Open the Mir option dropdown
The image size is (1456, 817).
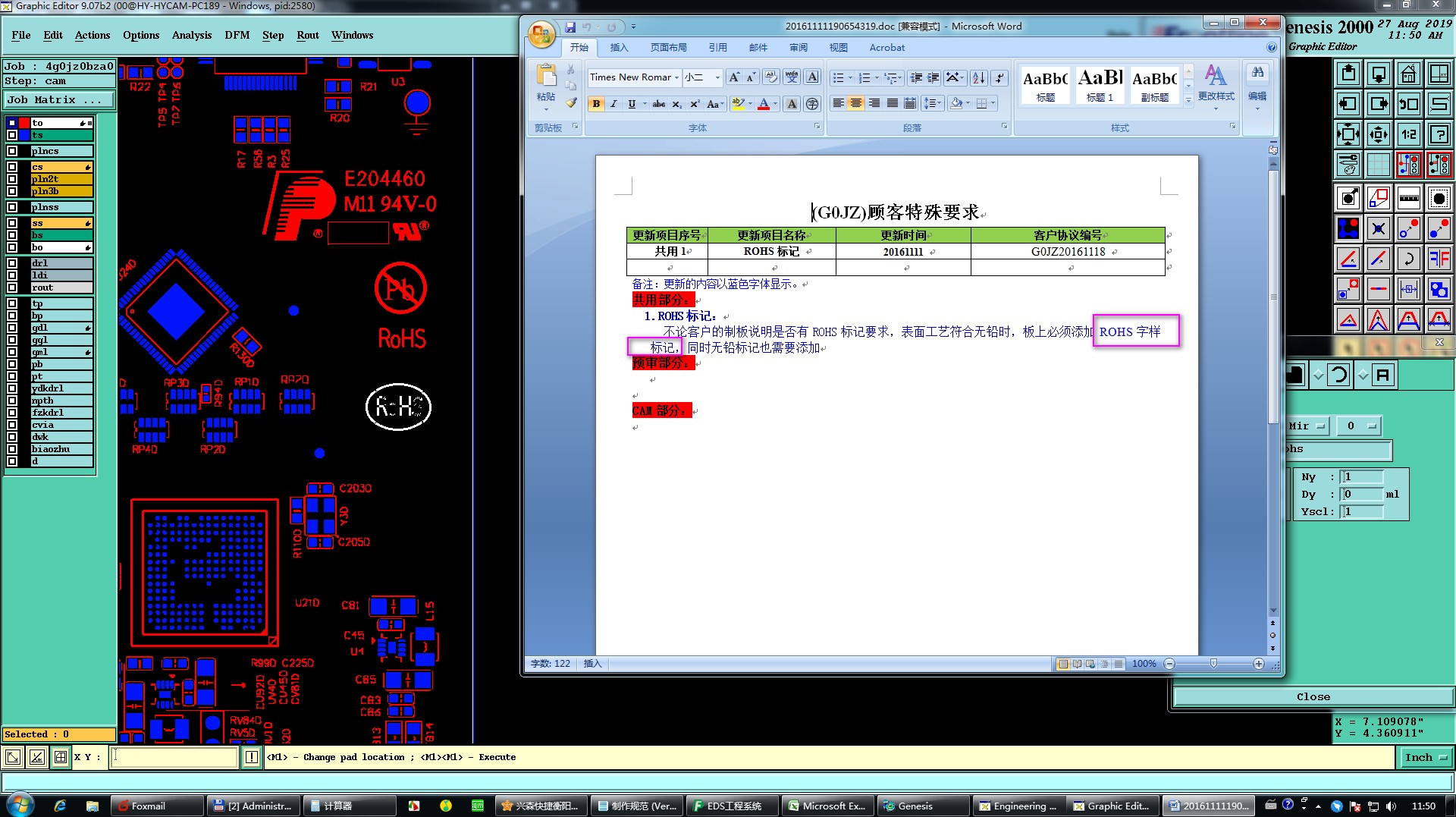1307,426
